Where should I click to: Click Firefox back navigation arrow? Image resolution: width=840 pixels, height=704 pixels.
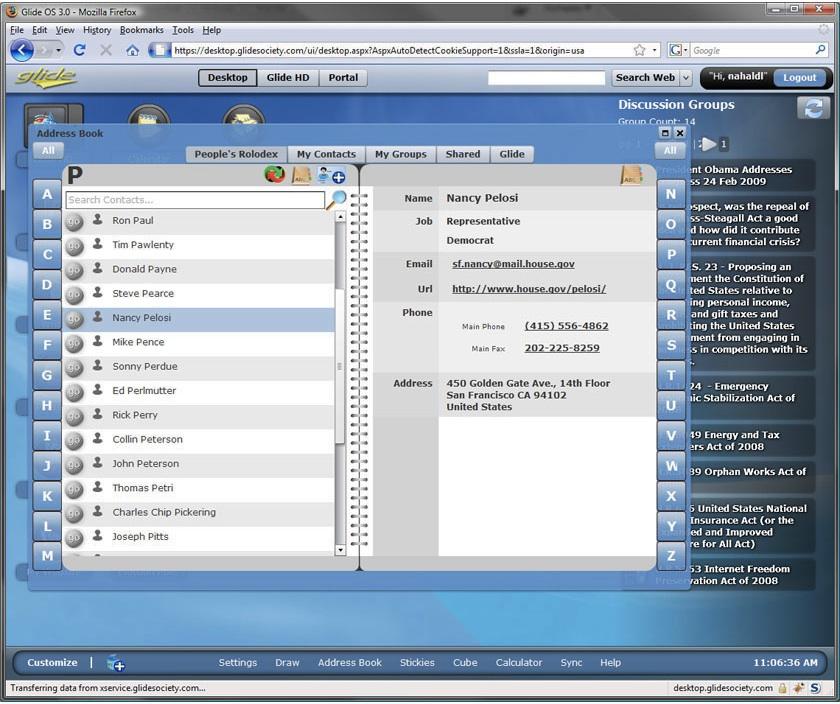click(x=22, y=50)
